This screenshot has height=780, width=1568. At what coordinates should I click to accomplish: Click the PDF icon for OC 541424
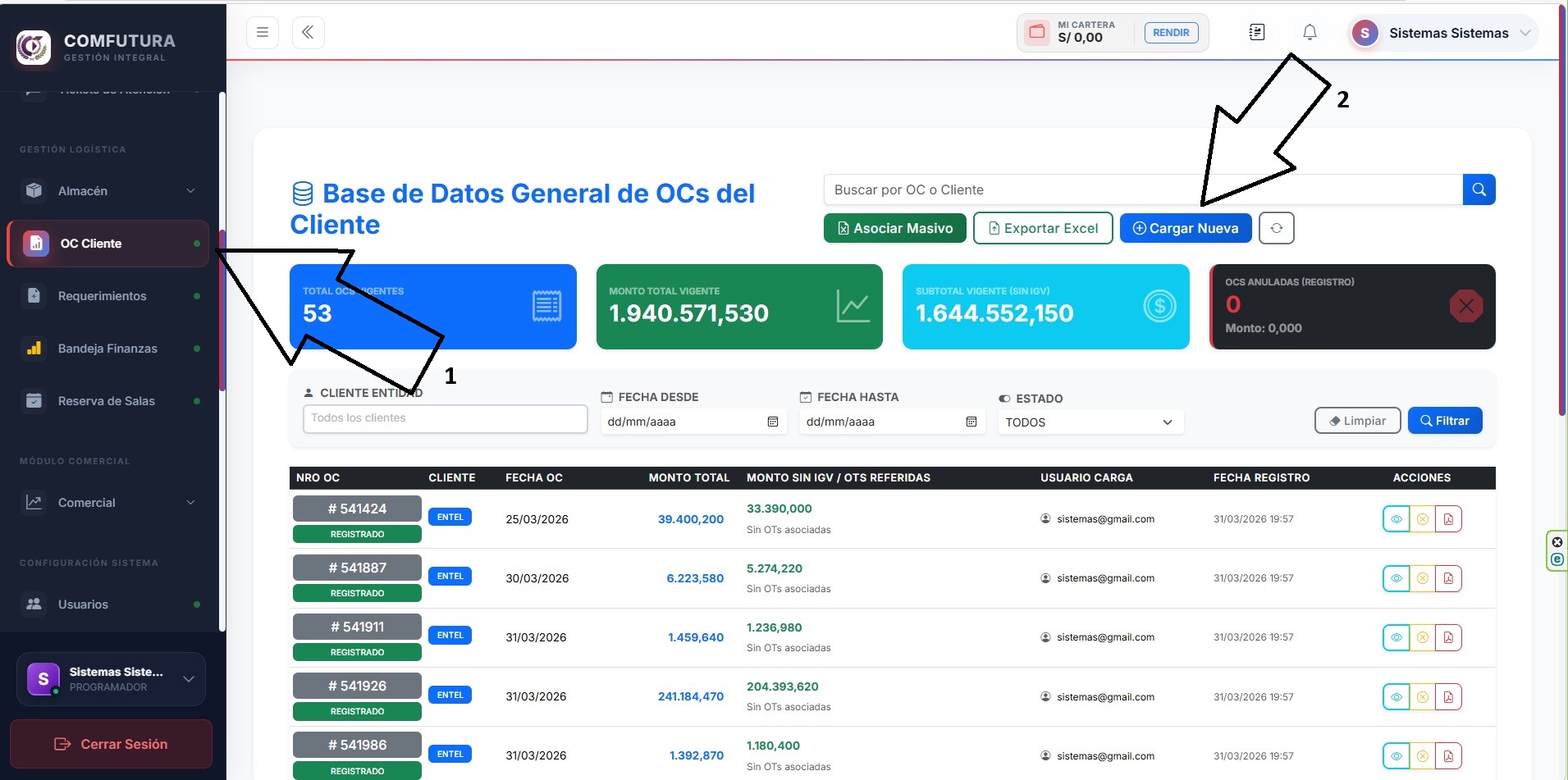click(1448, 519)
